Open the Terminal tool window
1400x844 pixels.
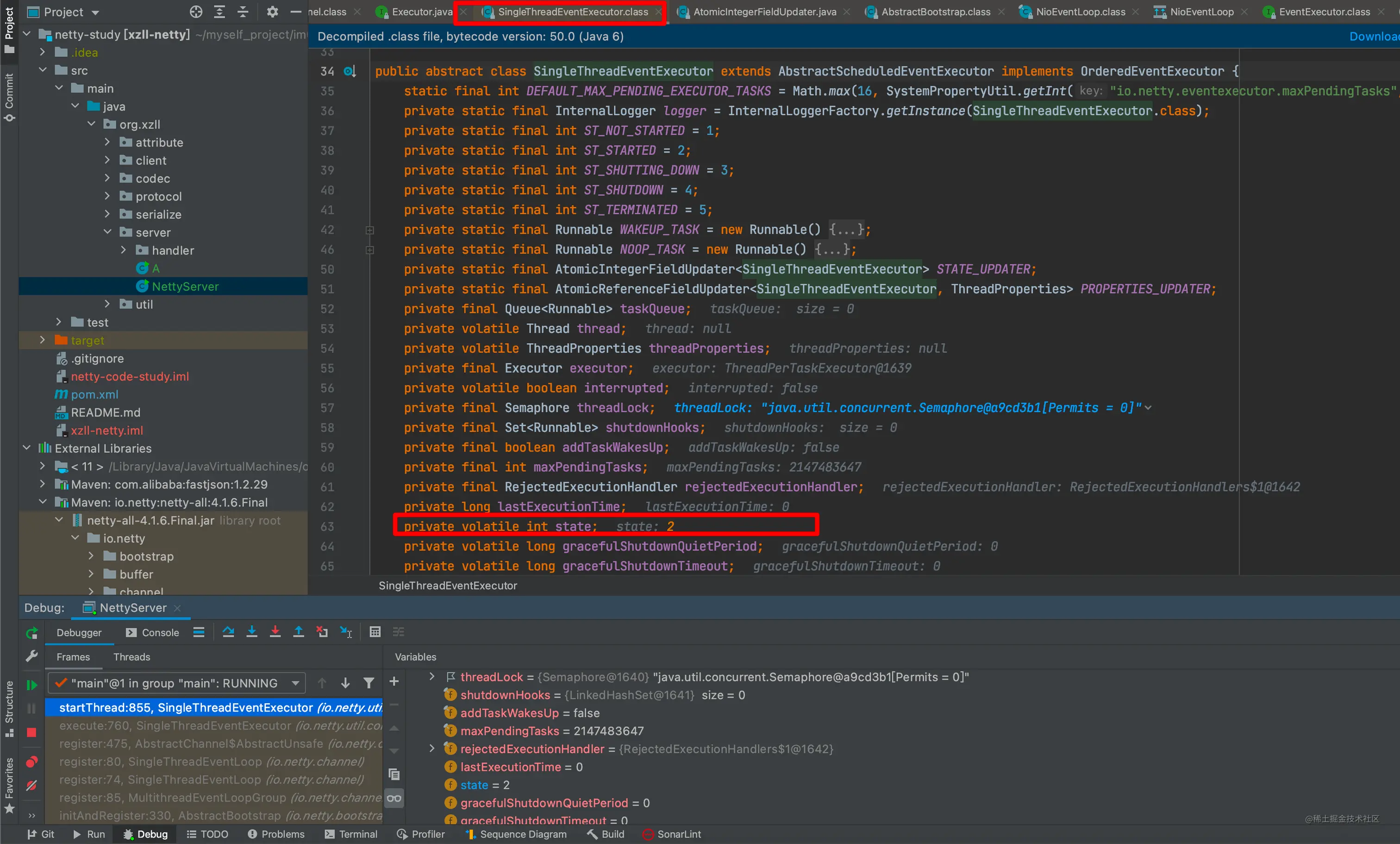tap(350, 834)
